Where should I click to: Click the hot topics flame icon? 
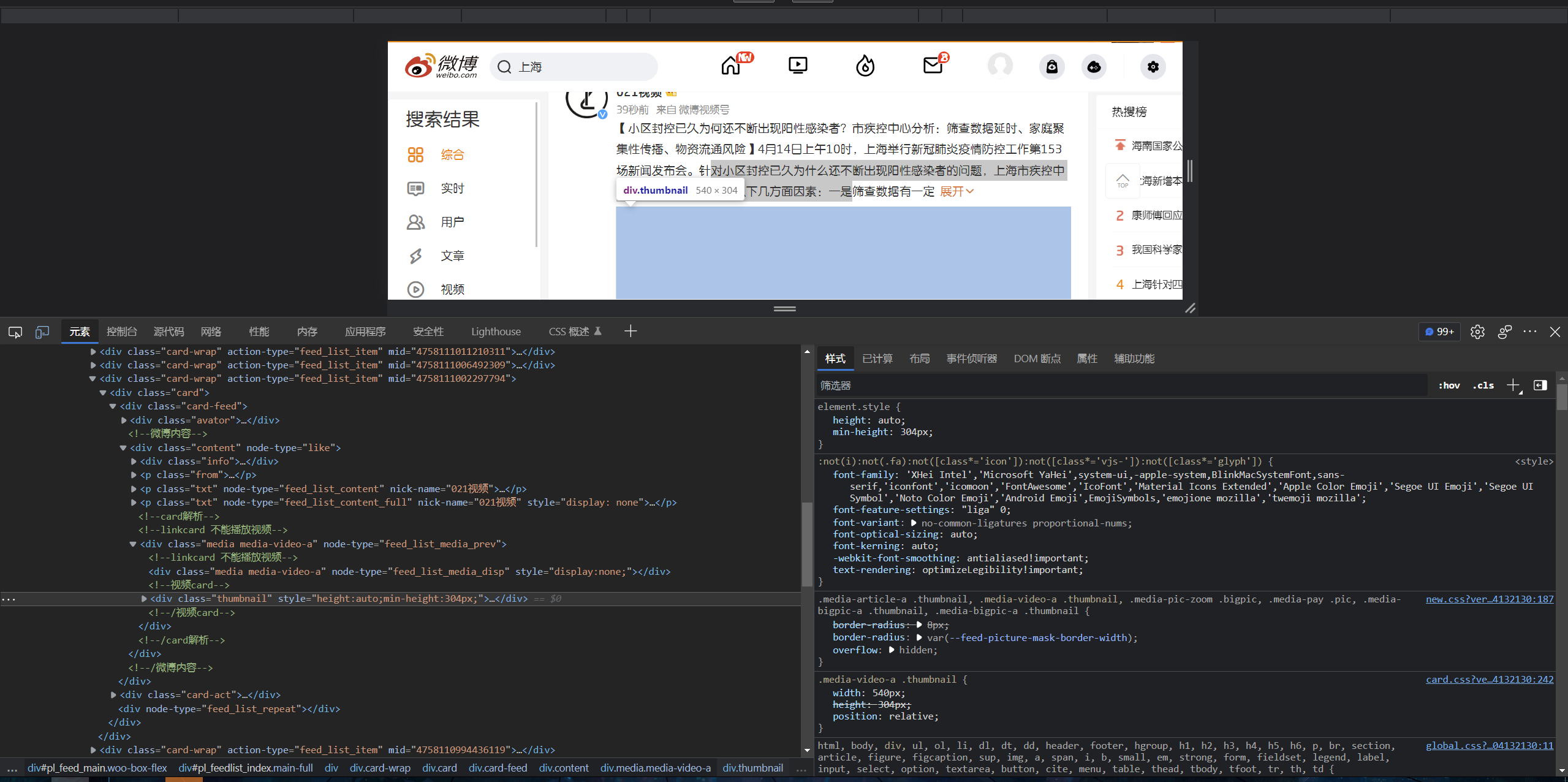pos(865,66)
